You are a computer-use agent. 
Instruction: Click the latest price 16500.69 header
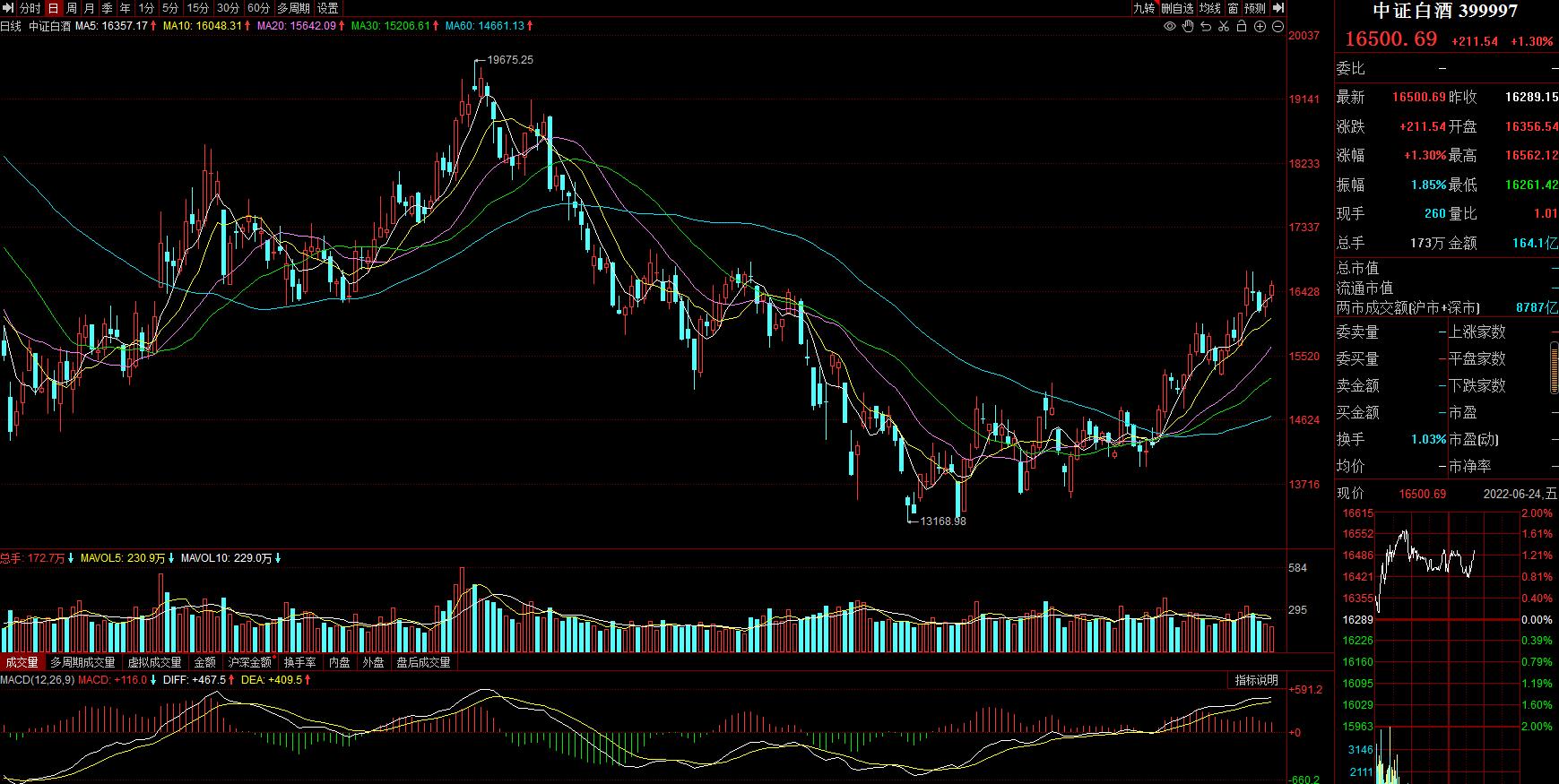coord(1390,39)
